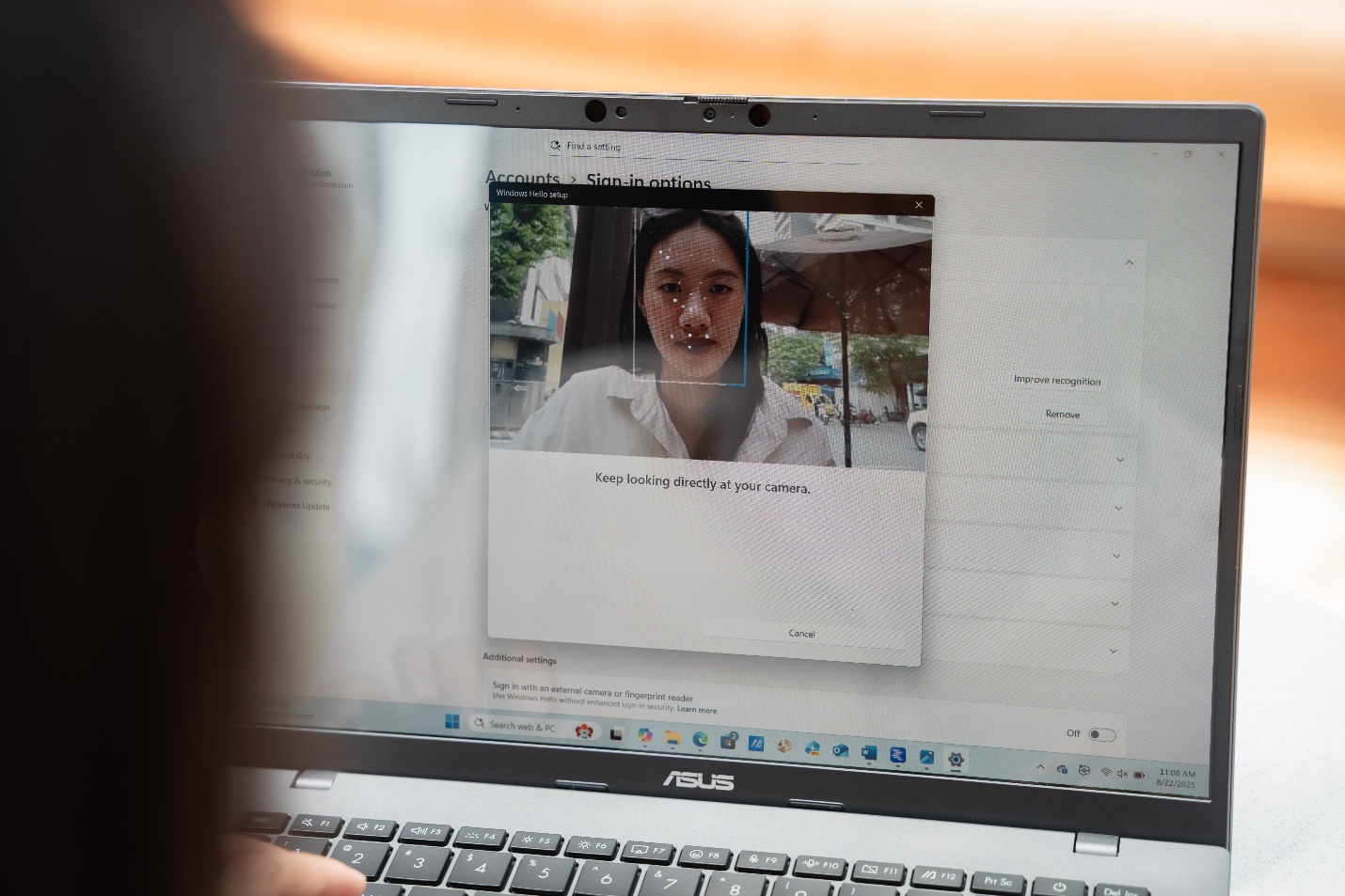
Task: Click the Learn more link
Action: [698, 710]
